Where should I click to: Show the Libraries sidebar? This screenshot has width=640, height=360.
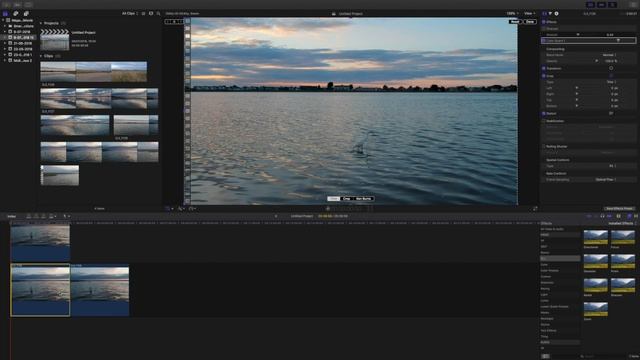coord(5,13)
